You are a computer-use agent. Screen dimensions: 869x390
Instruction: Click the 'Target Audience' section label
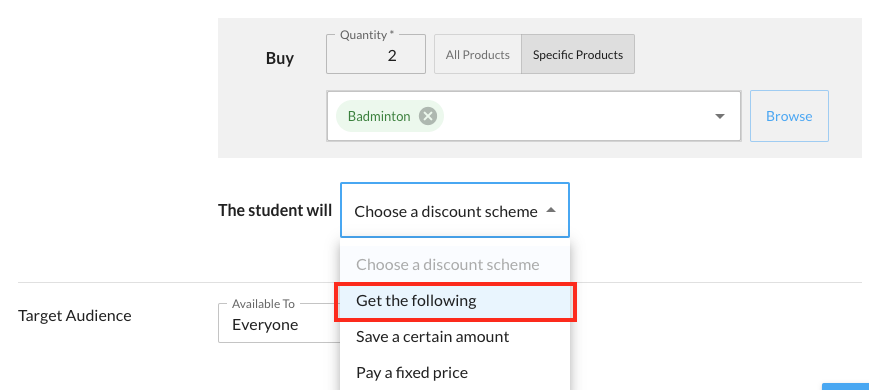(75, 316)
